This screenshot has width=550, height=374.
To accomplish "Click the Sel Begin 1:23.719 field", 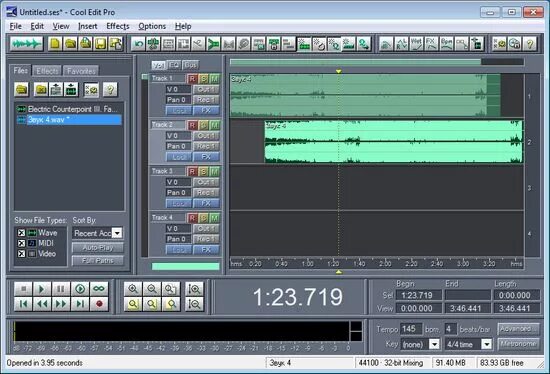I will (x=418, y=295).
